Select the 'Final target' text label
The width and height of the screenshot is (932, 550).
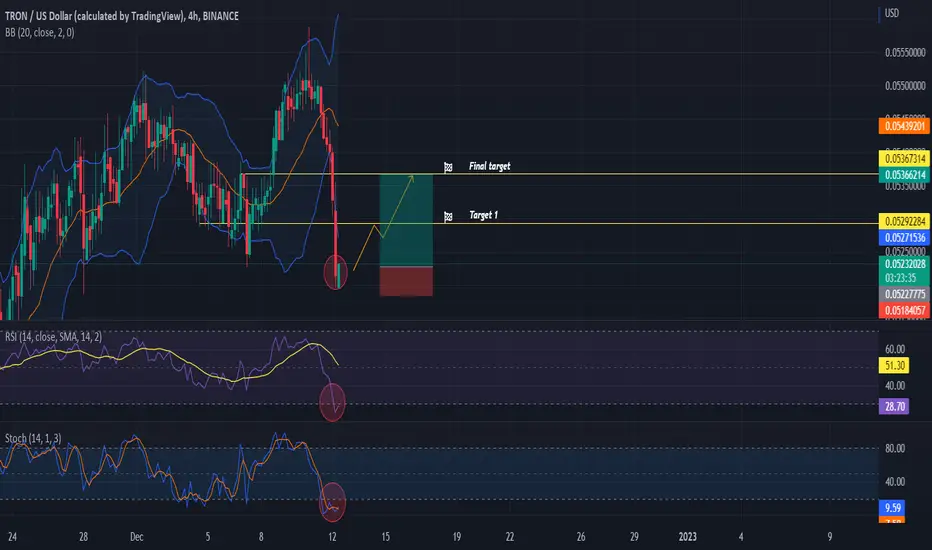pyautogui.click(x=490, y=166)
